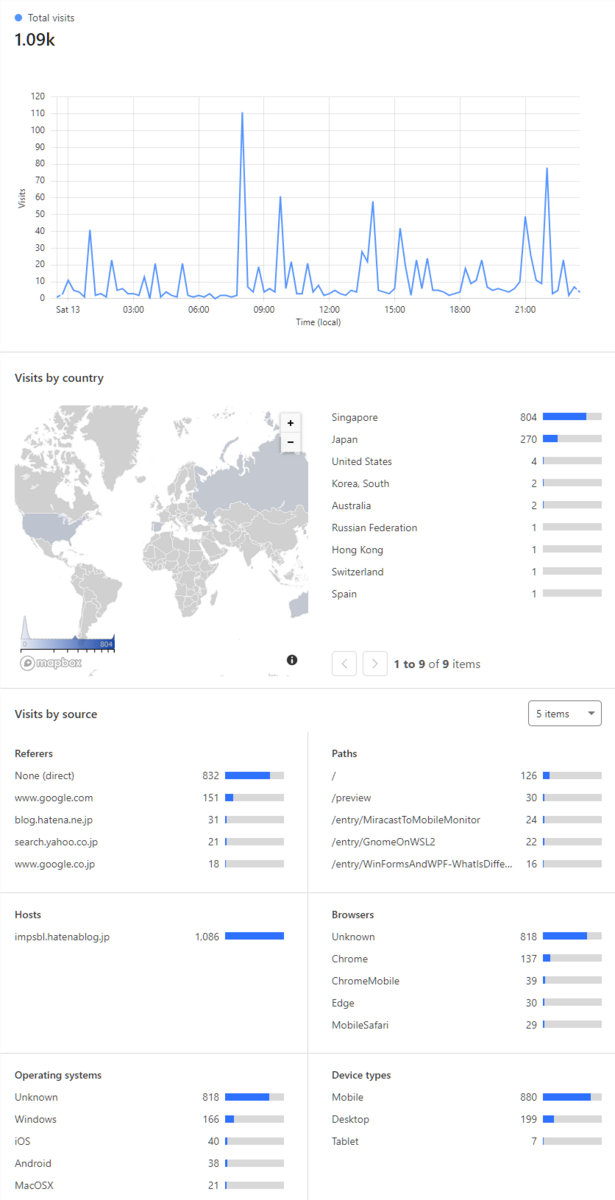Image resolution: width=615 pixels, height=1200 pixels.
Task: Zoom in on the country map
Action: (290, 423)
